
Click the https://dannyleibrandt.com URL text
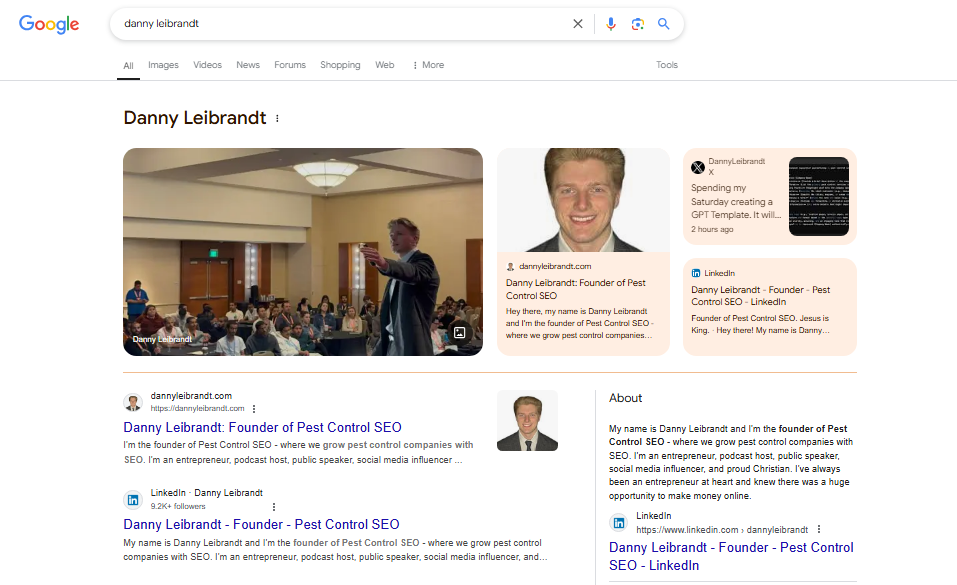click(x=197, y=409)
